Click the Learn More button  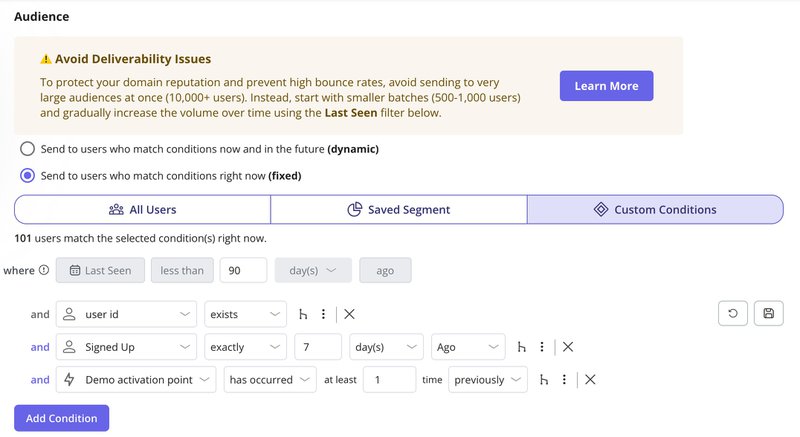tap(606, 86)
